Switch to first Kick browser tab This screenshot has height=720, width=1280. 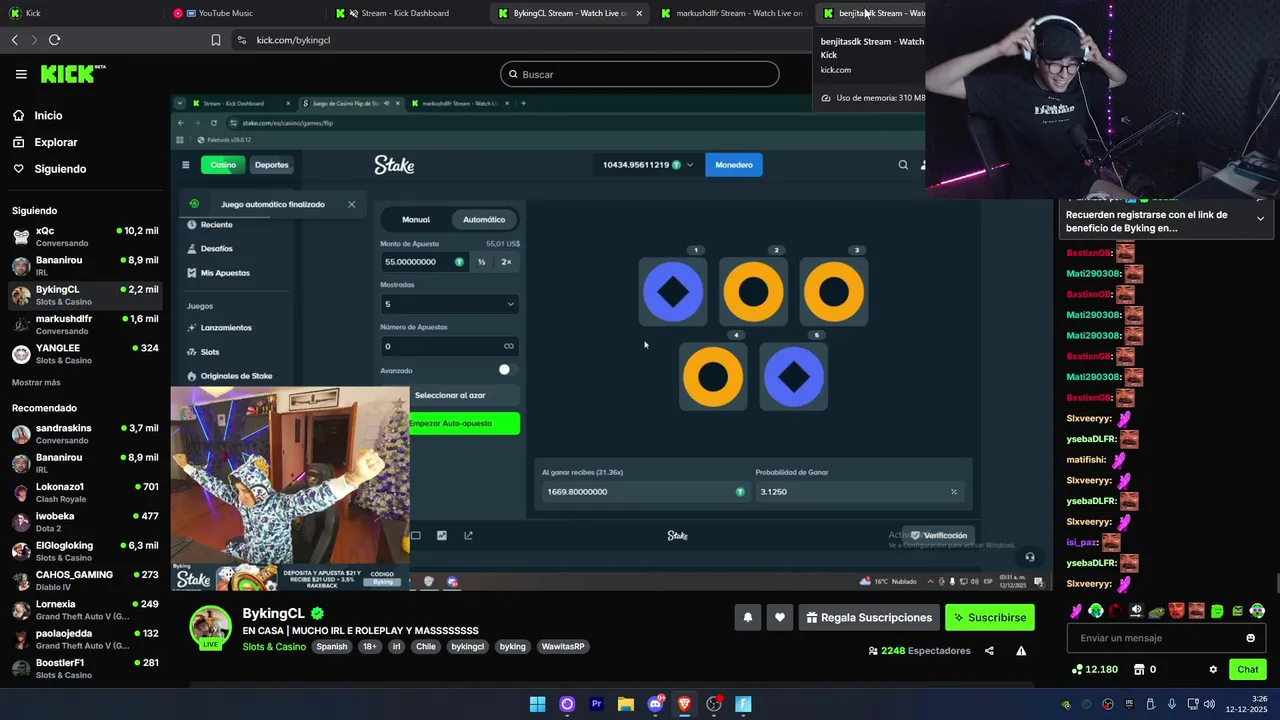pos(80,13)
